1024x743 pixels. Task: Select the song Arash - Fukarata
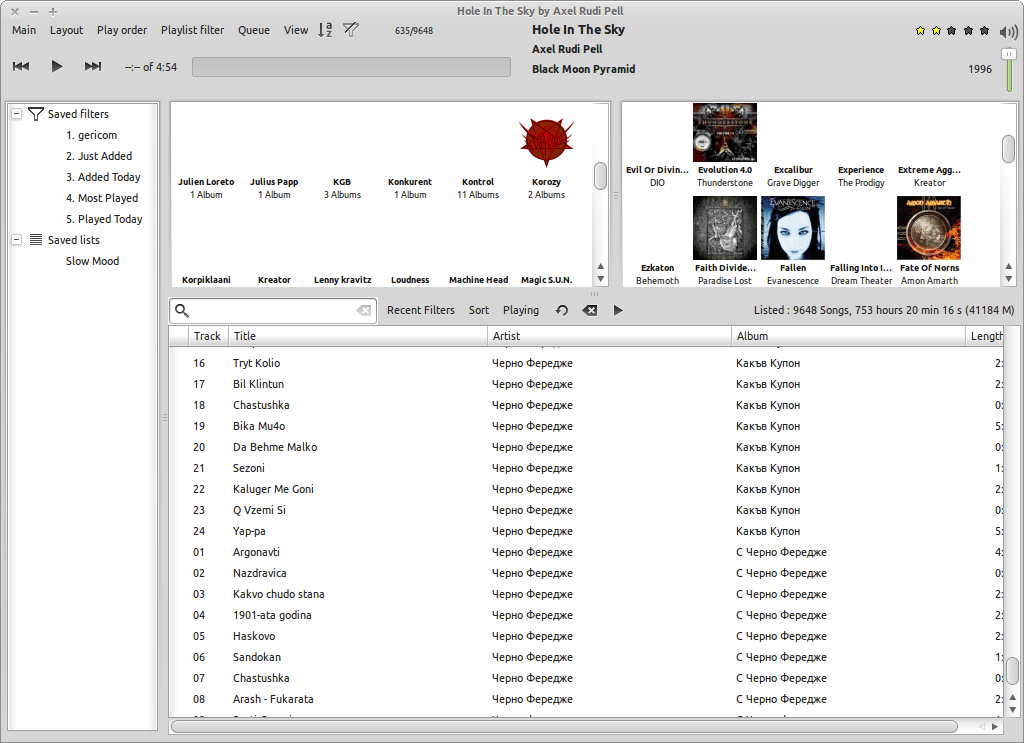[x=586, y=699]
